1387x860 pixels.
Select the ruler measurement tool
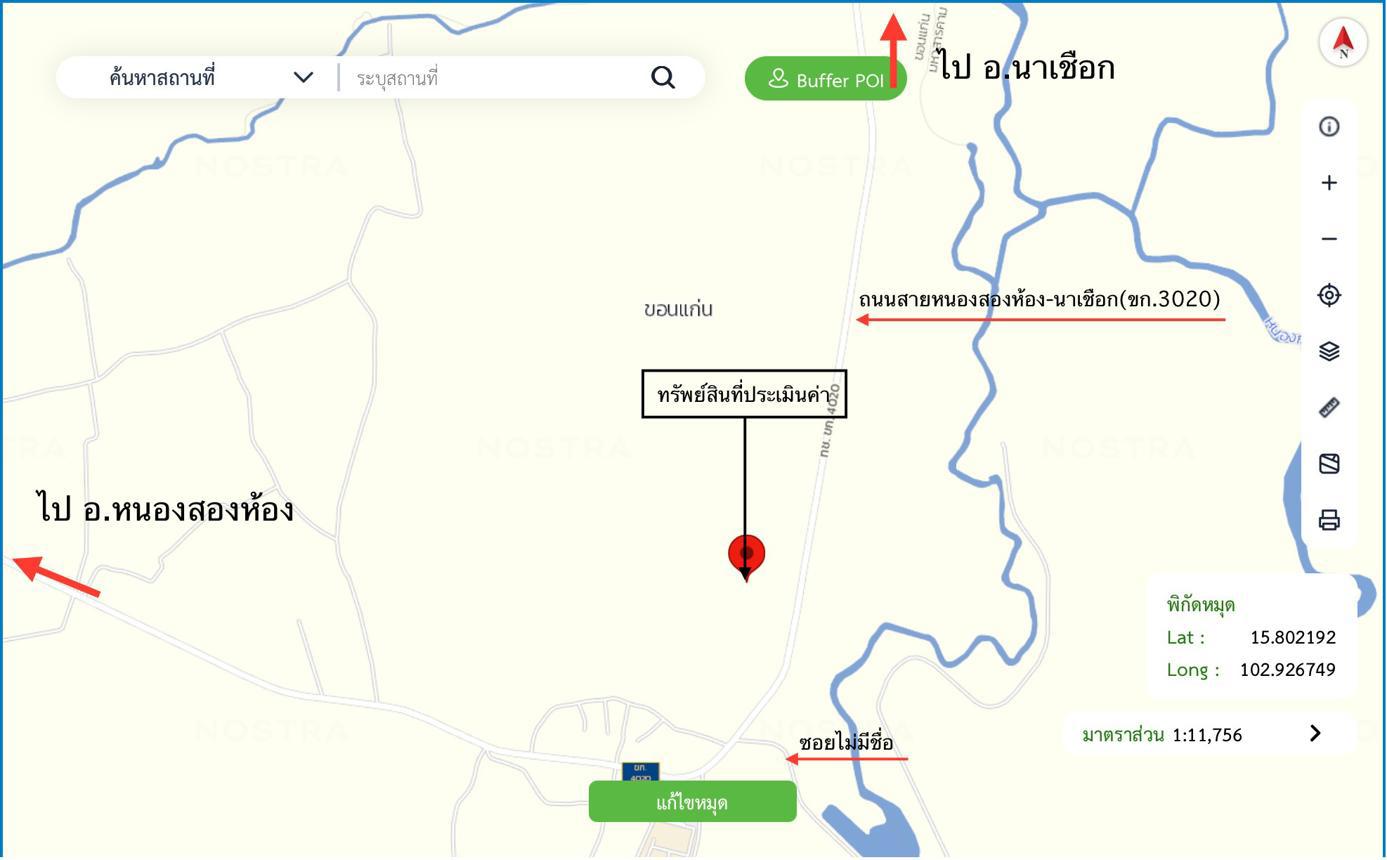tap(1329, 407)
